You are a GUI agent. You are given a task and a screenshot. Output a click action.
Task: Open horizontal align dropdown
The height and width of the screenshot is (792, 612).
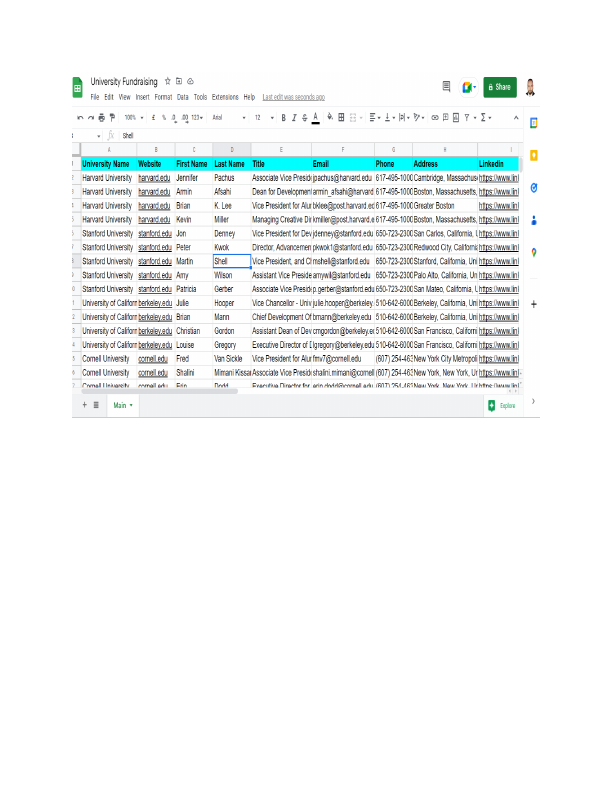pyautogui.click(x=375, y=118)
